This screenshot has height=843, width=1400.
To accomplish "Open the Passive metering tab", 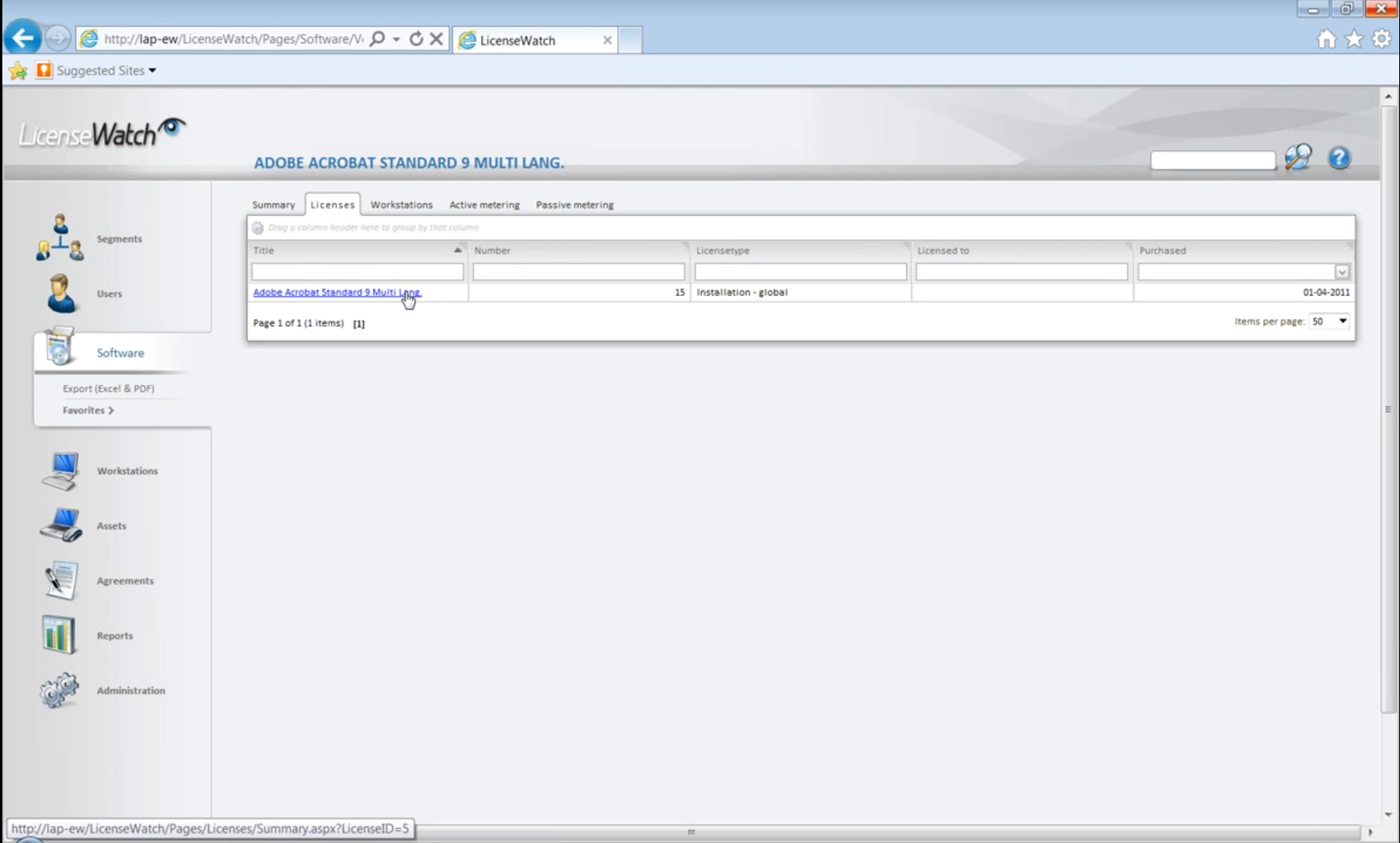I will (574, 205).
